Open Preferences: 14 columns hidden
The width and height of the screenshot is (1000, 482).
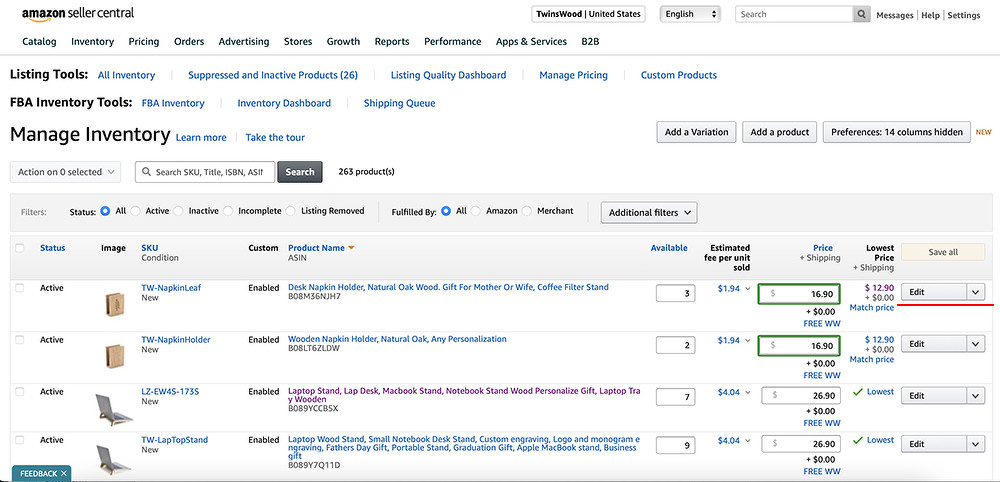click(x=897, y=132)
